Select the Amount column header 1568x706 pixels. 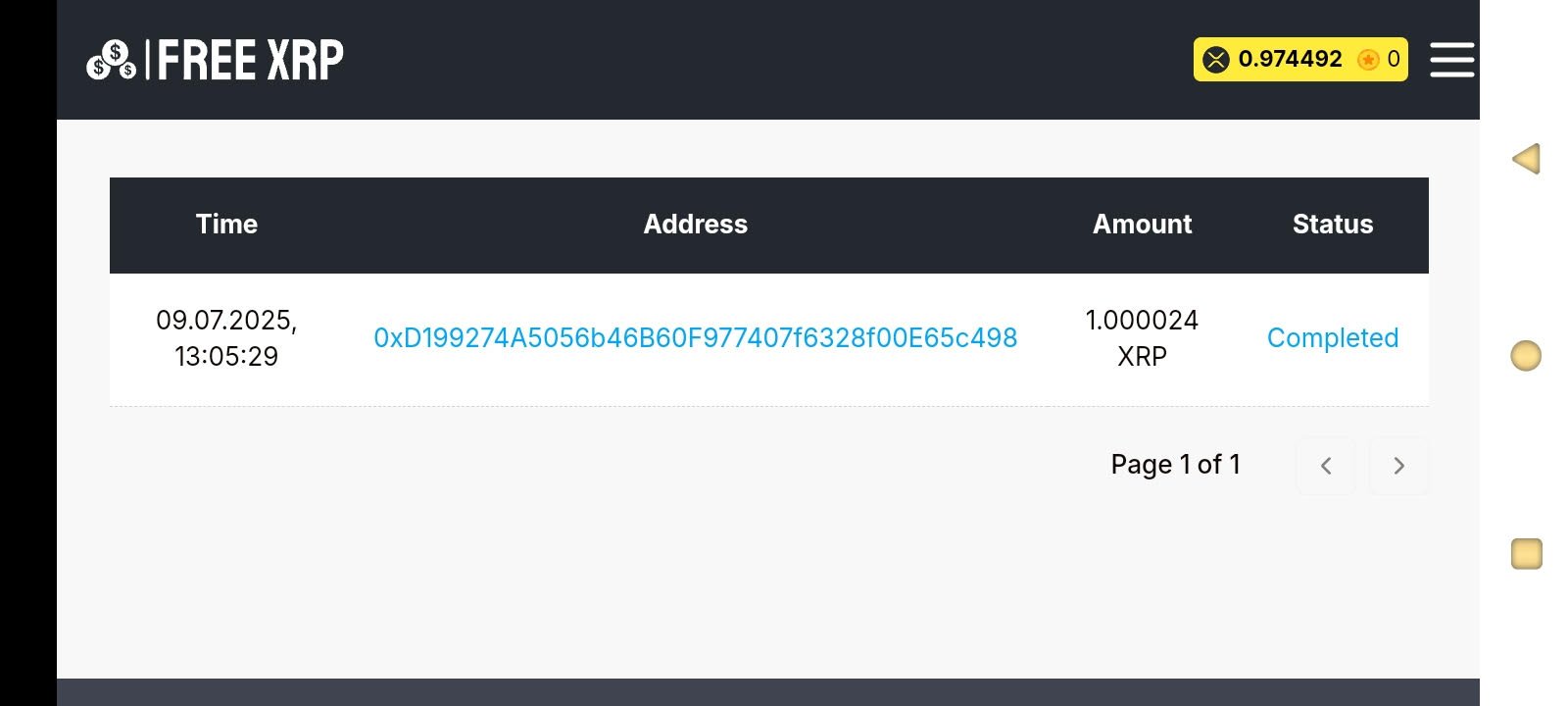click(1142, 225)
